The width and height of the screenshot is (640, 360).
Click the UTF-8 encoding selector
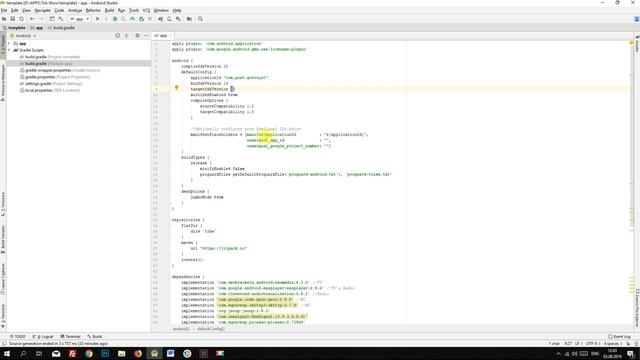tap(593, 344)
